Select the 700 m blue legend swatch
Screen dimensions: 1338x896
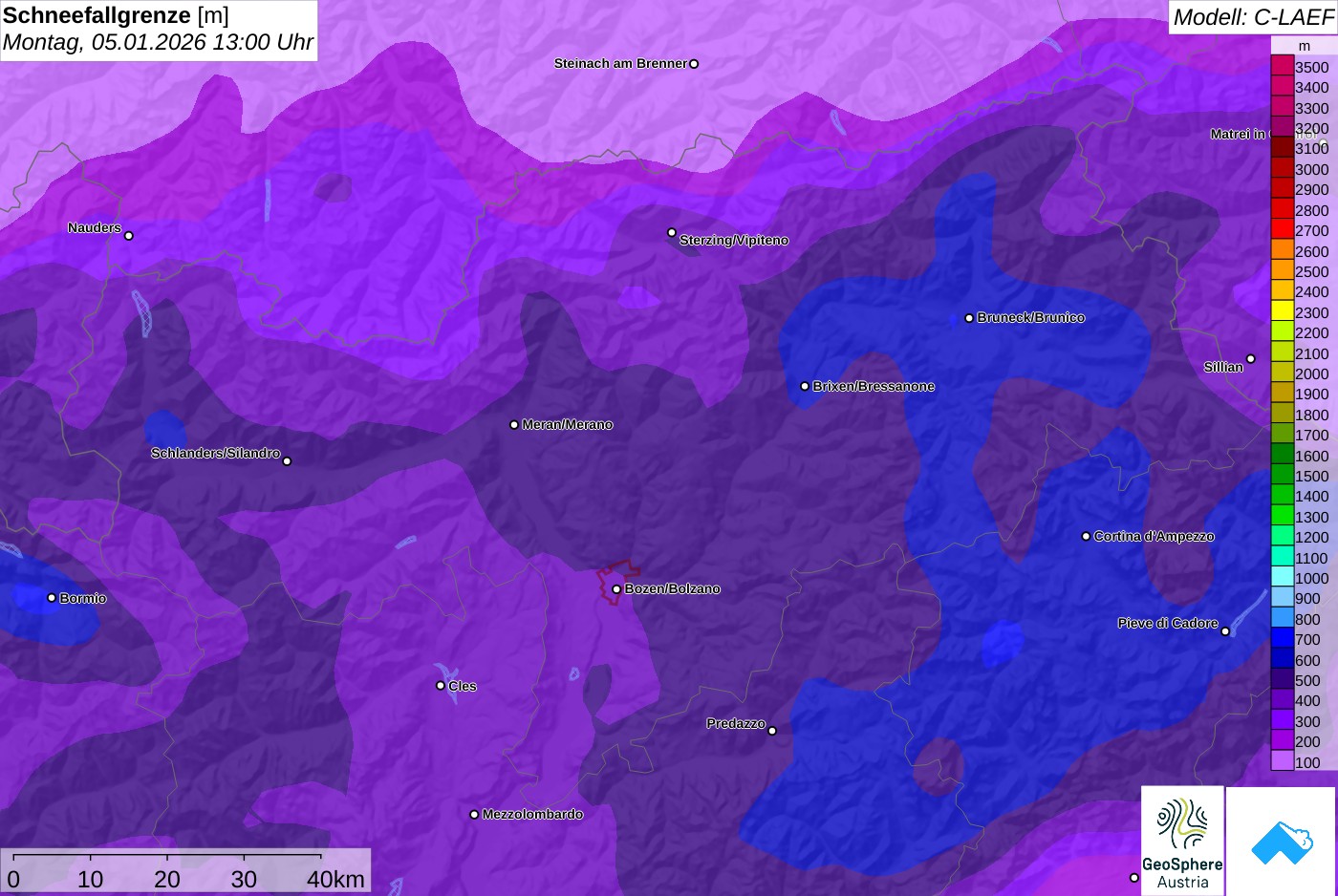pyautogui.click(x=1282, y=638)
